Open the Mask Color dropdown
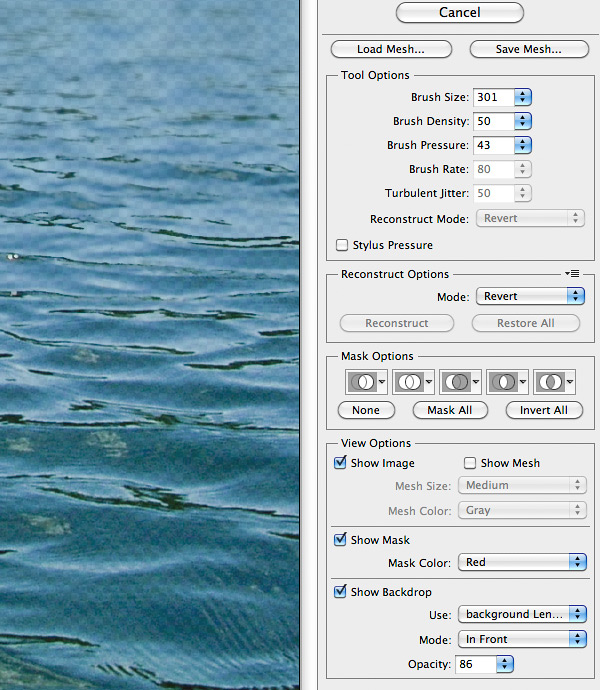600x690 pixels. click(522, 562)
